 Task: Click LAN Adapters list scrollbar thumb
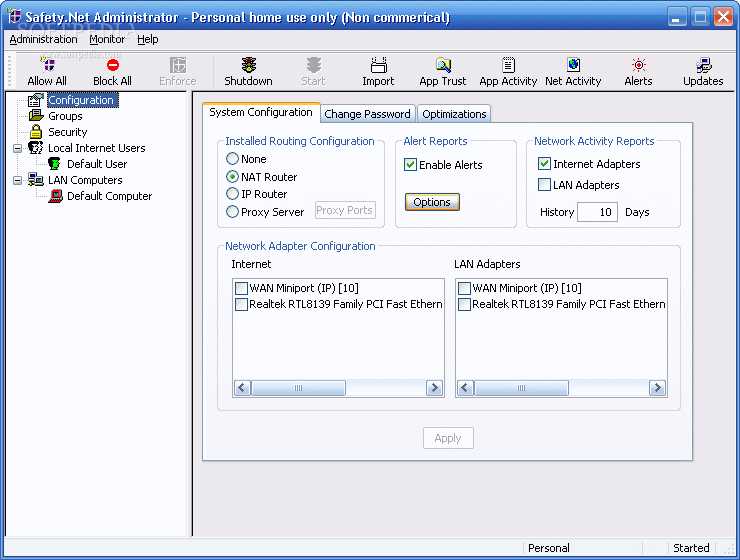[x=521, y=388]
